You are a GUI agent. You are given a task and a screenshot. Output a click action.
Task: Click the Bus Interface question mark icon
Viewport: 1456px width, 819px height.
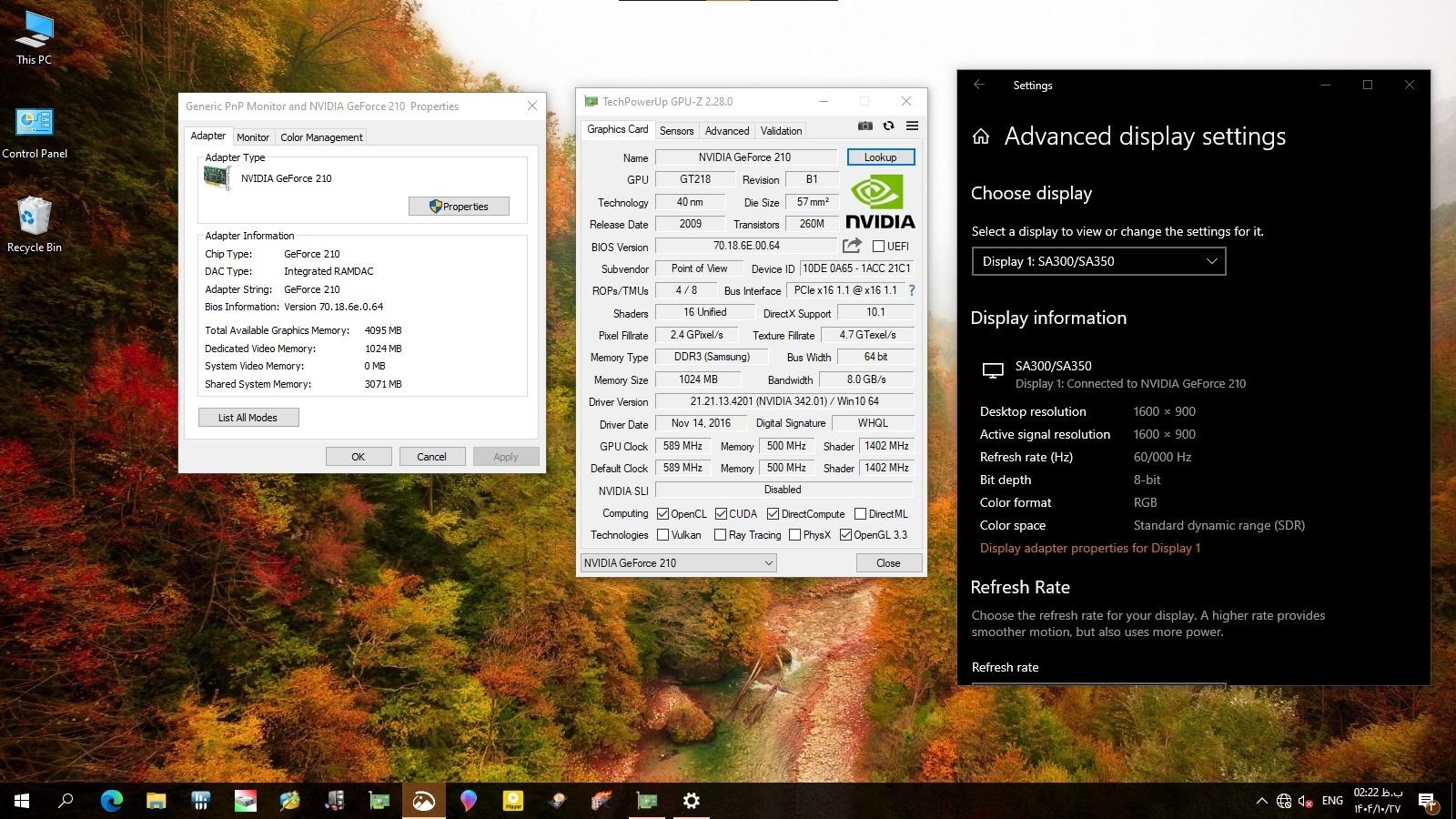pos(911,290)
